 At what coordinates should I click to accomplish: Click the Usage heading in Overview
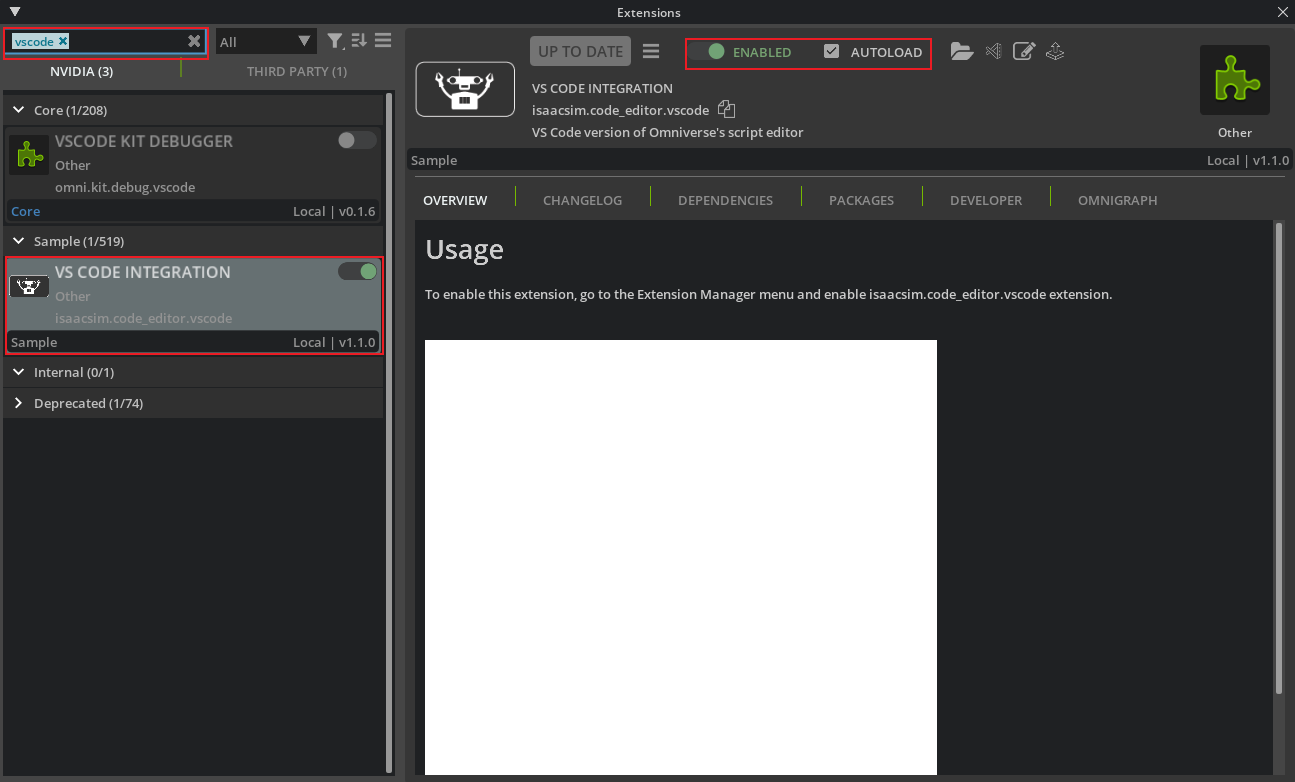click(x=464, y=250)
